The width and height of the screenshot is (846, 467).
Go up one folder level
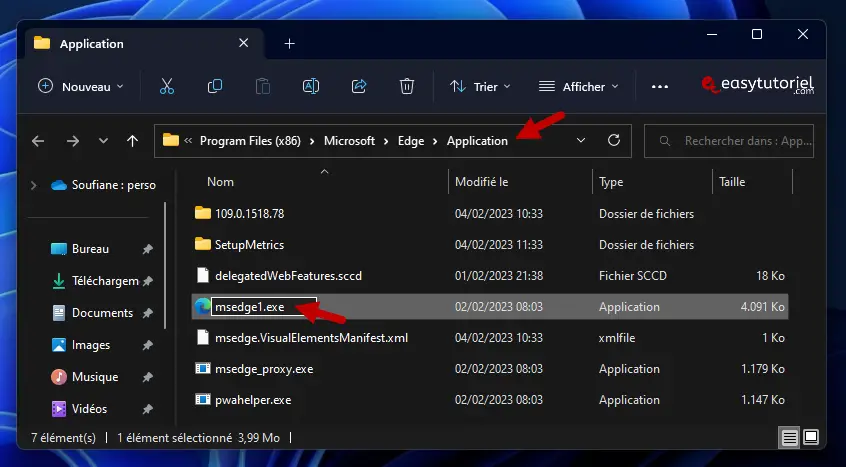132,141
